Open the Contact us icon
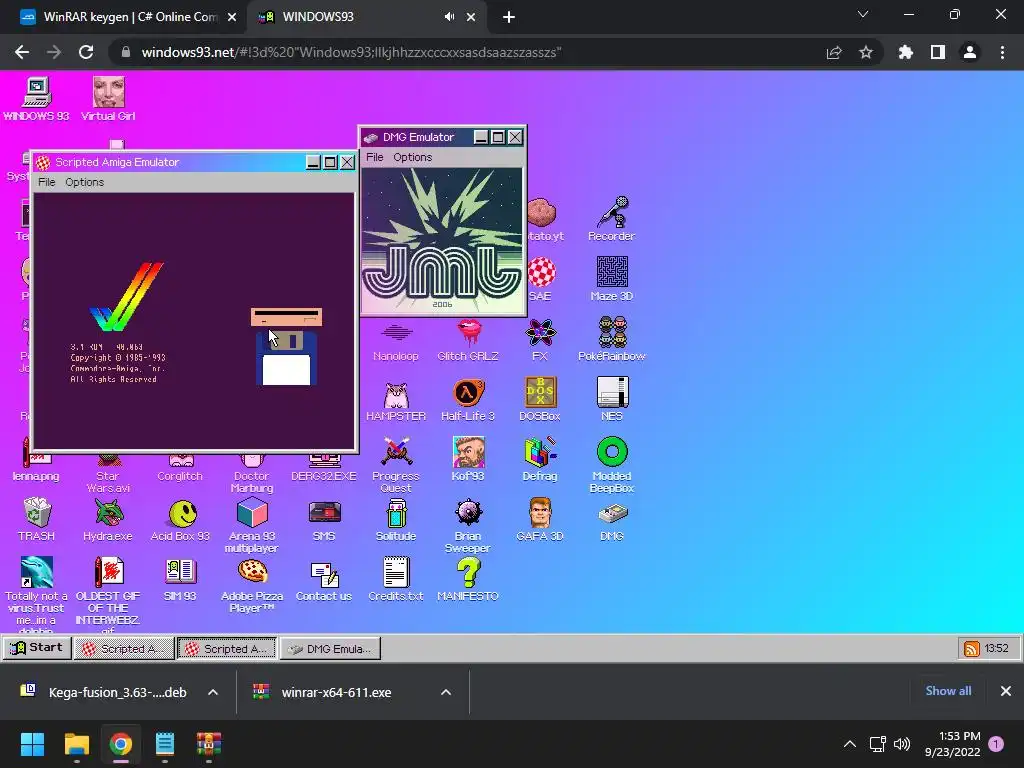 (324, 579)
